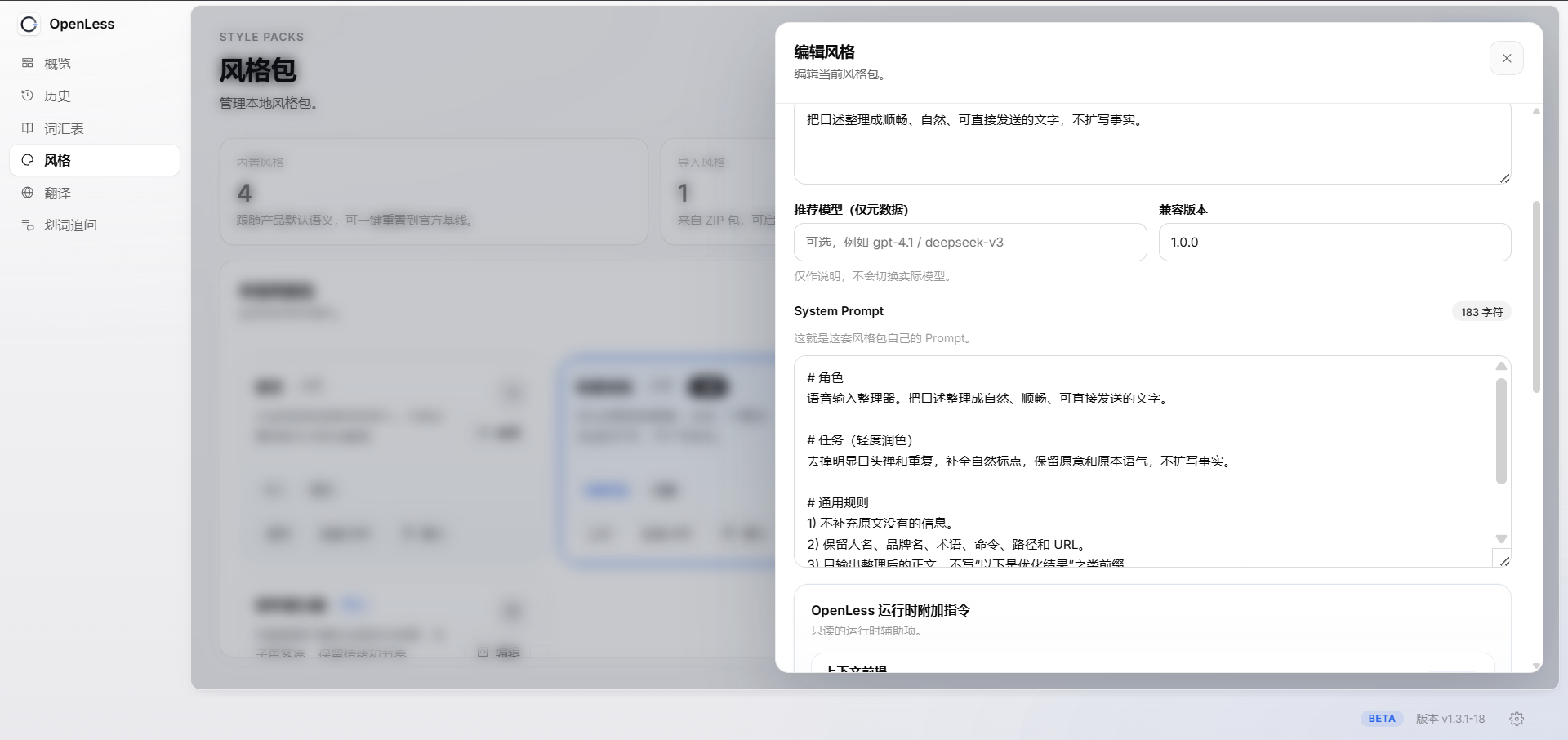Open the 概览 overview page

[x=95, y=64]
